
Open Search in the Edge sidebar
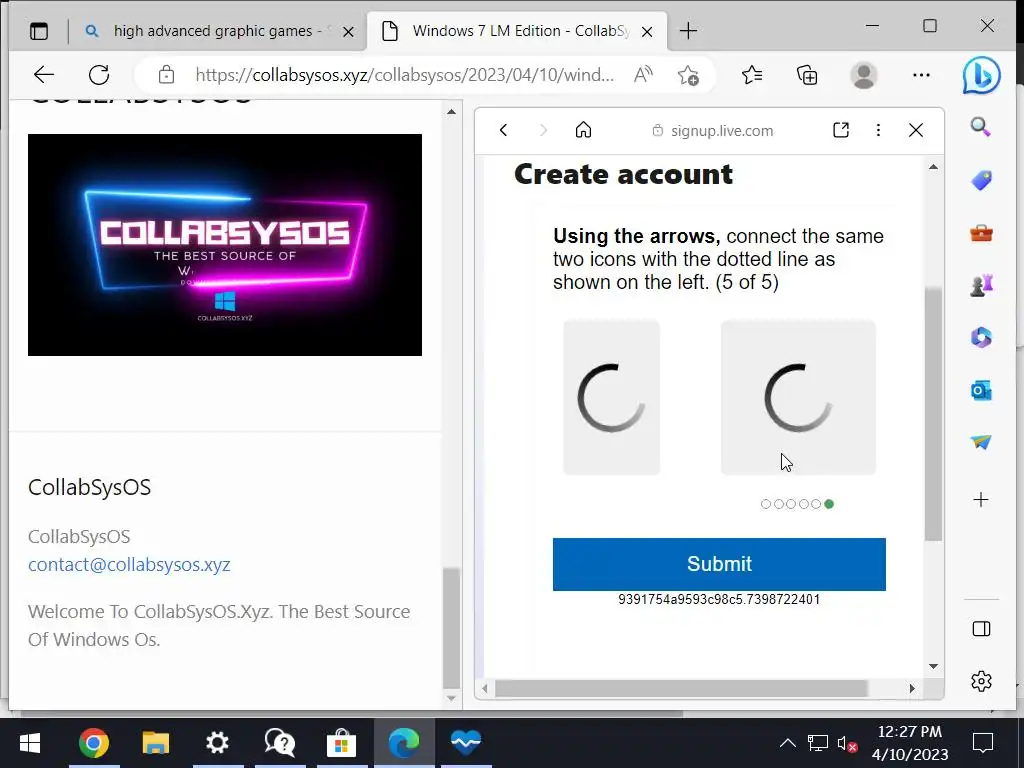click(981, 127)
